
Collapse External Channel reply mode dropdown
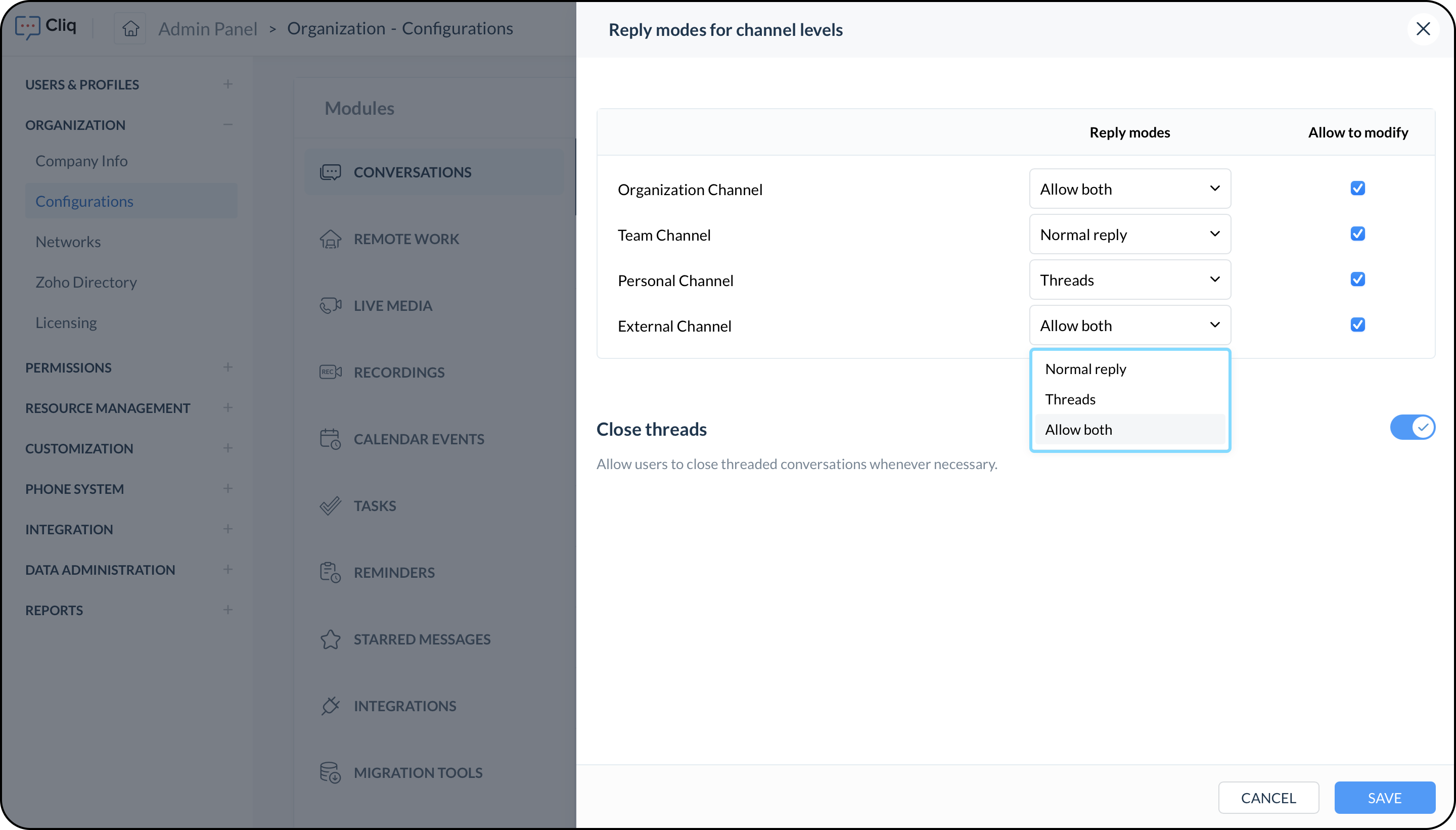pos(1130,326)
